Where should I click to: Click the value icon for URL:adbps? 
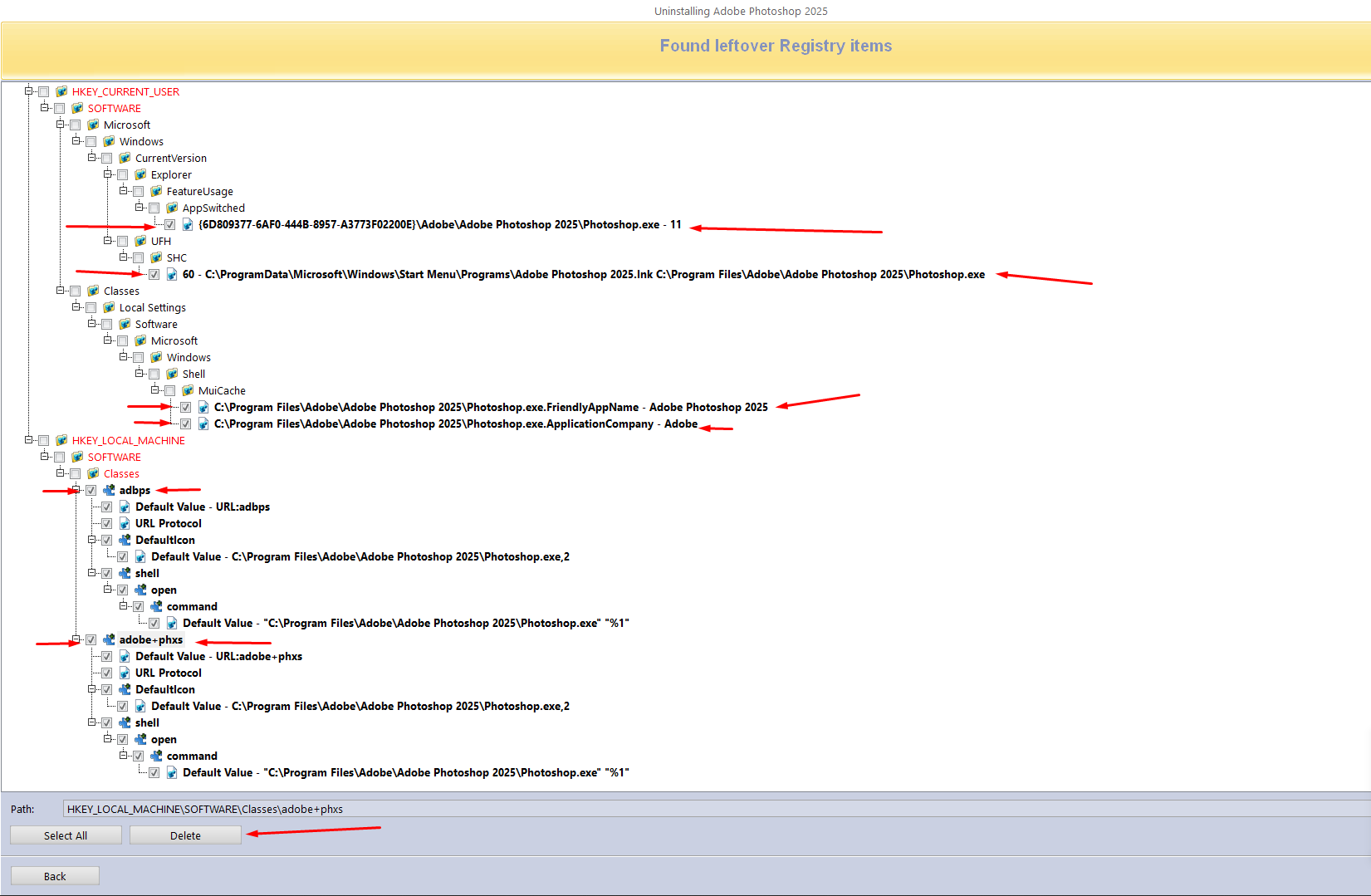click(125, 507)
